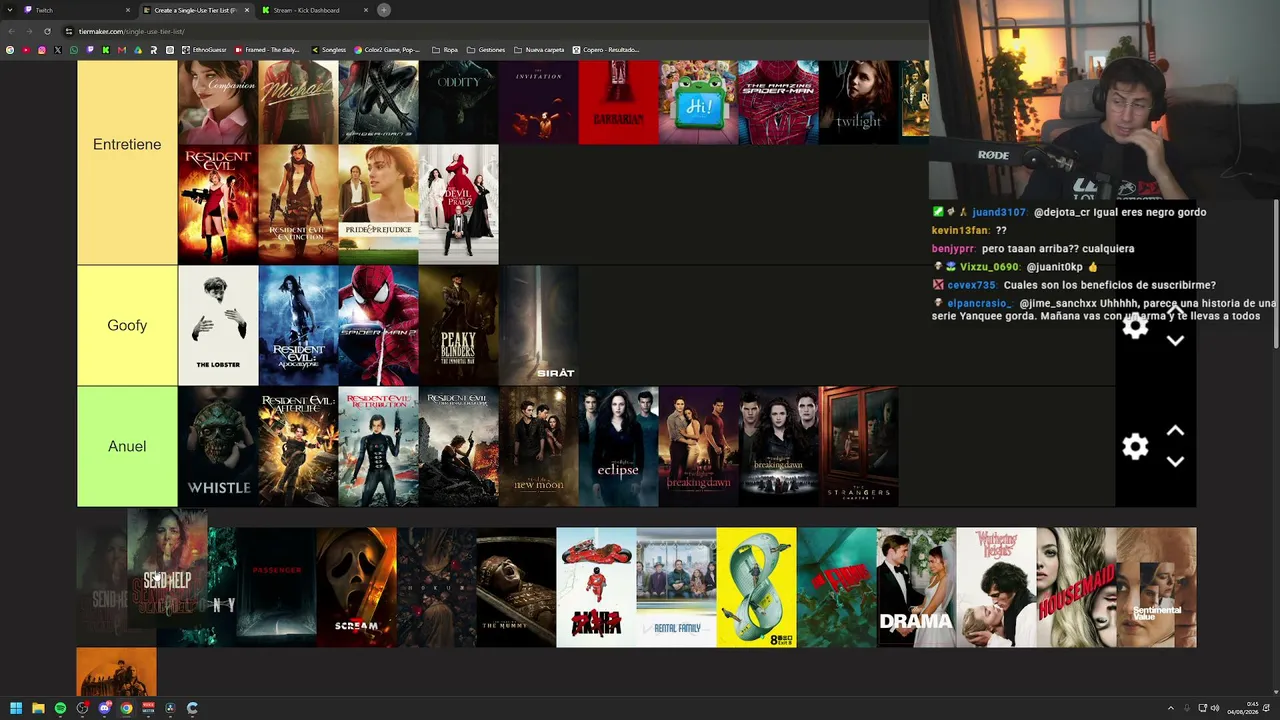Open the Windows Start menu
Image resolution: width=1280 pixels, height=720 pixels.
click(16, 708)
